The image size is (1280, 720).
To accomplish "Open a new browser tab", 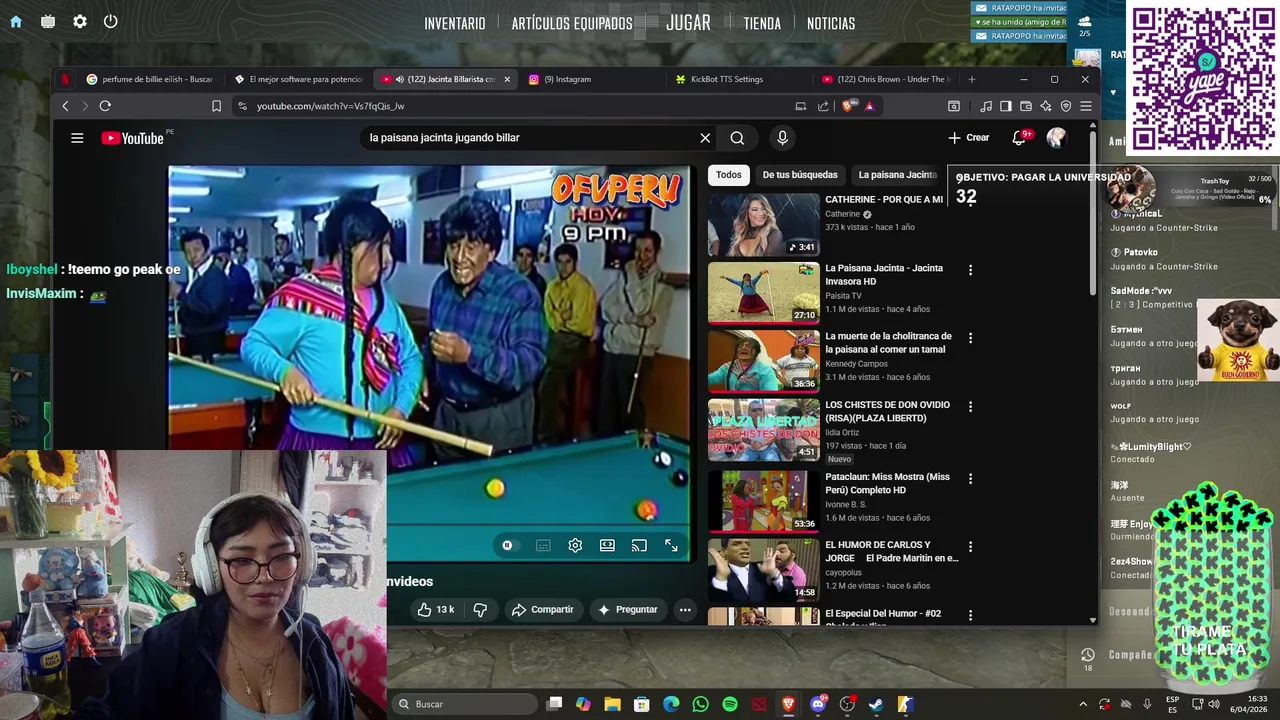I will [x=971, y=79].
